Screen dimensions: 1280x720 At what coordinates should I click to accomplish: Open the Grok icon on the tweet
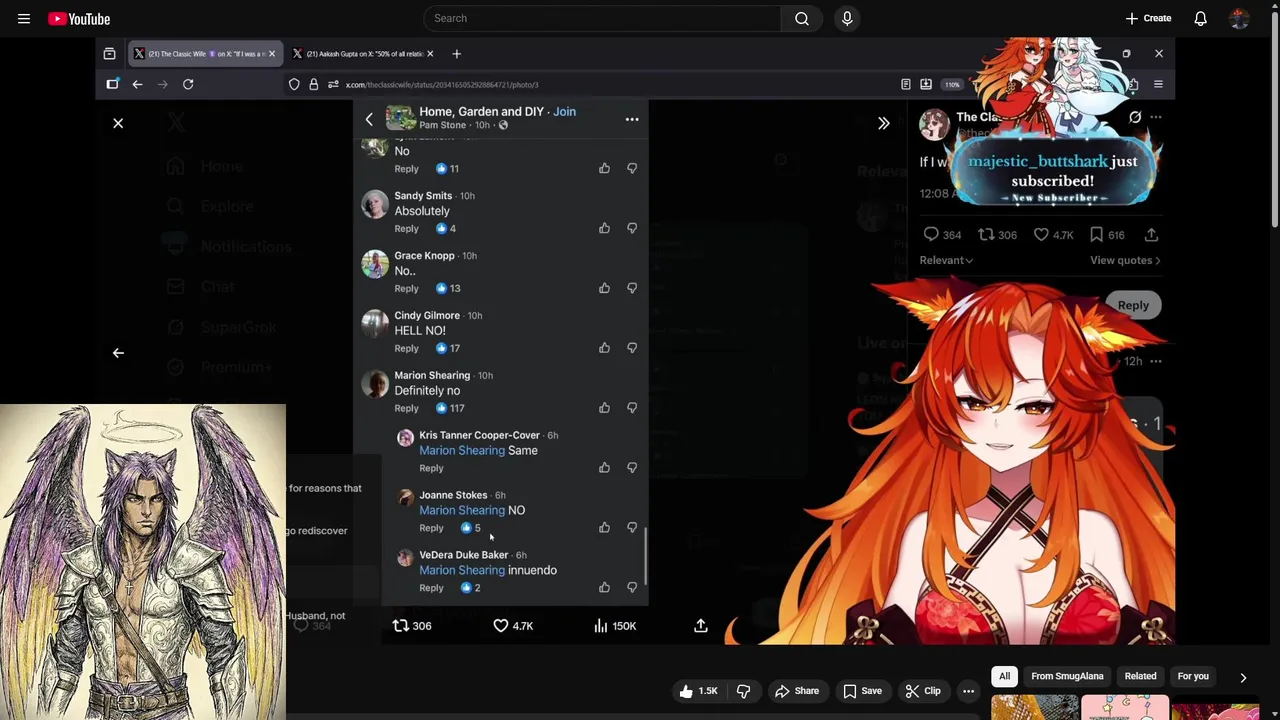coord(1135,117)
